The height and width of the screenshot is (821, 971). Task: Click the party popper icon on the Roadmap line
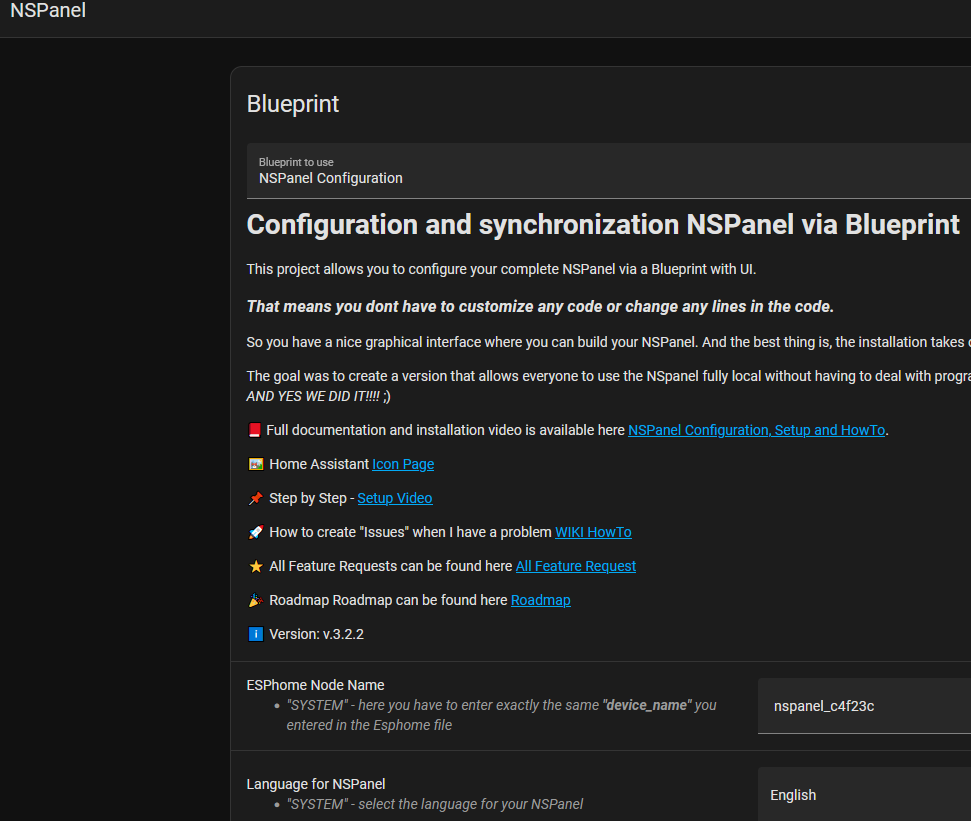[x=256, y=600]
